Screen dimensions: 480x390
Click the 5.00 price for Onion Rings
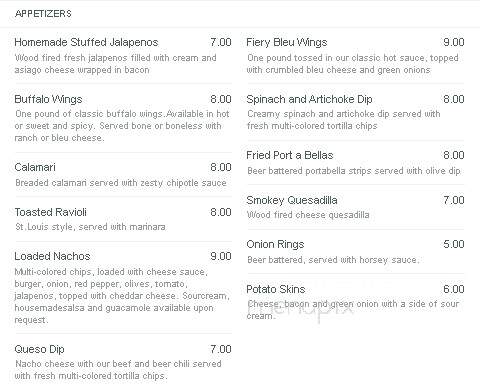(x=454, y=244)
